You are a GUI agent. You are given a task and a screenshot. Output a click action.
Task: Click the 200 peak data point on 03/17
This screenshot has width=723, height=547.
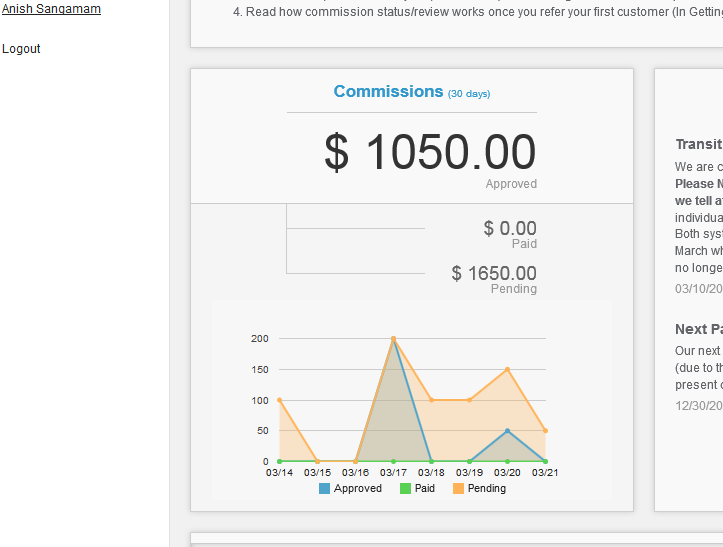(x=393, y=339)
